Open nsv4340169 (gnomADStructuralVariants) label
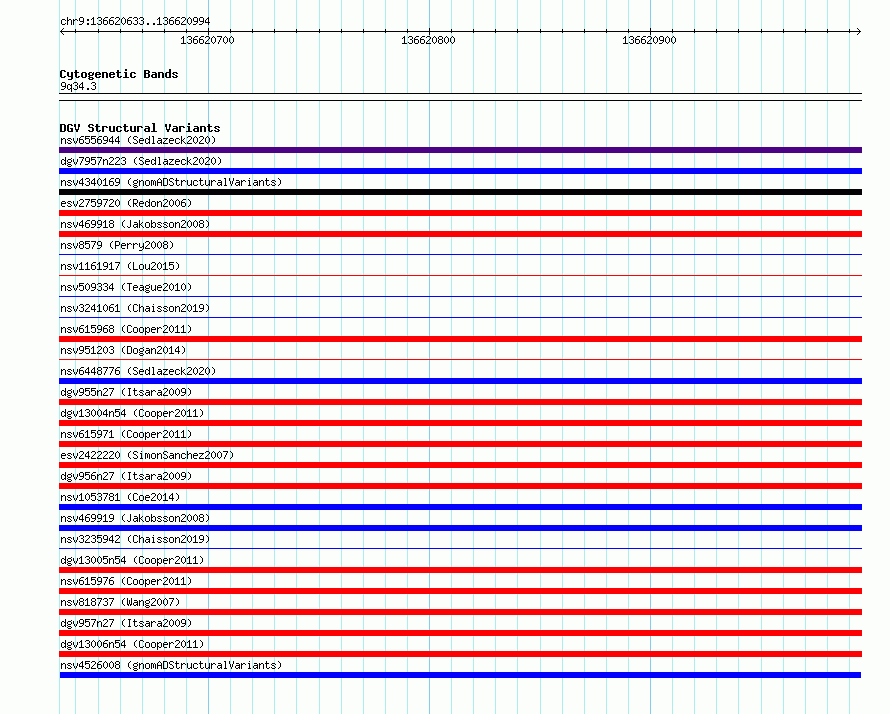890x714 pixels. click(171, 182)
